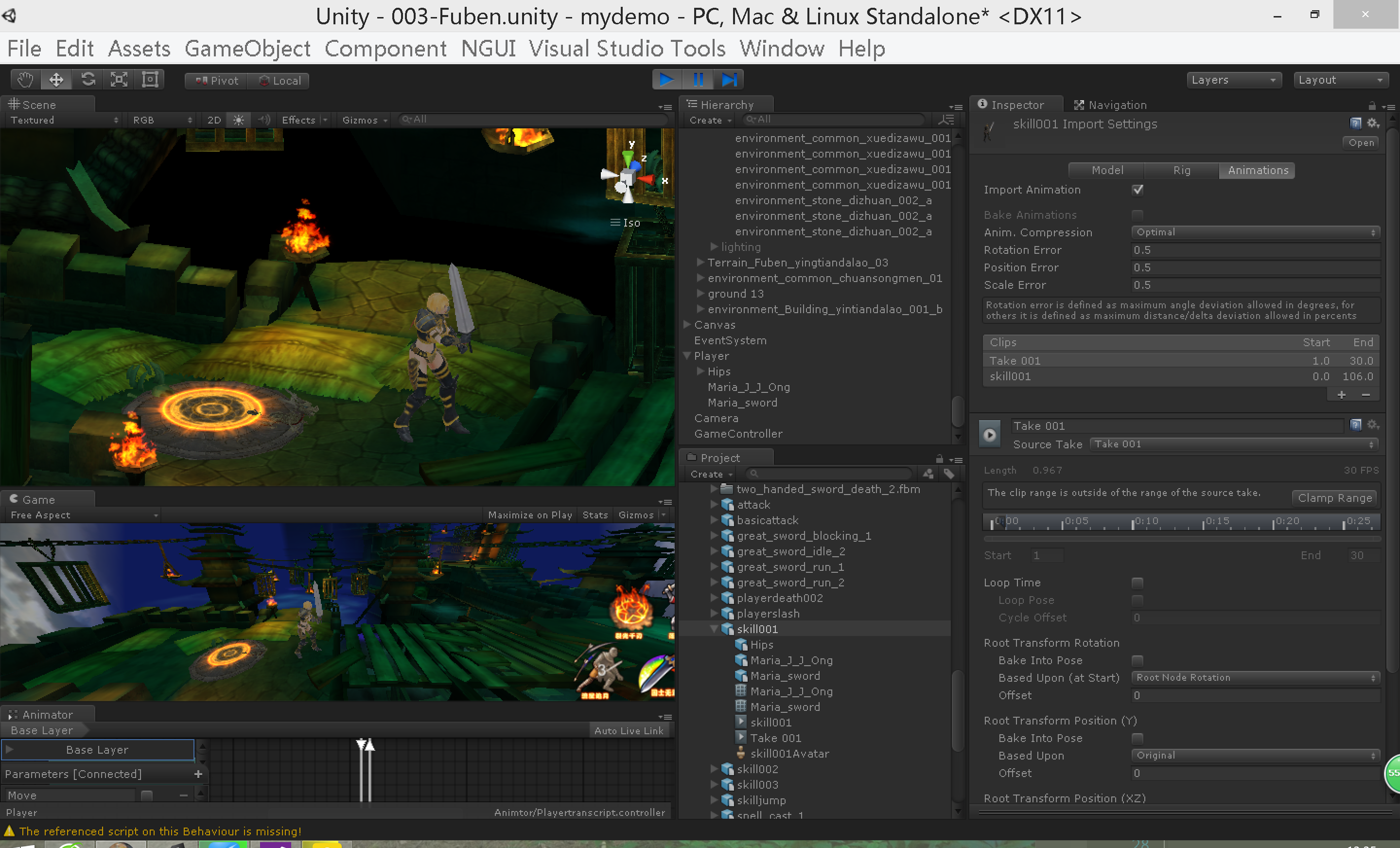This screenshot has width=1400, height=848.
Task: Click the Project panel vertical scrollbar
Action: click(958, 710)
